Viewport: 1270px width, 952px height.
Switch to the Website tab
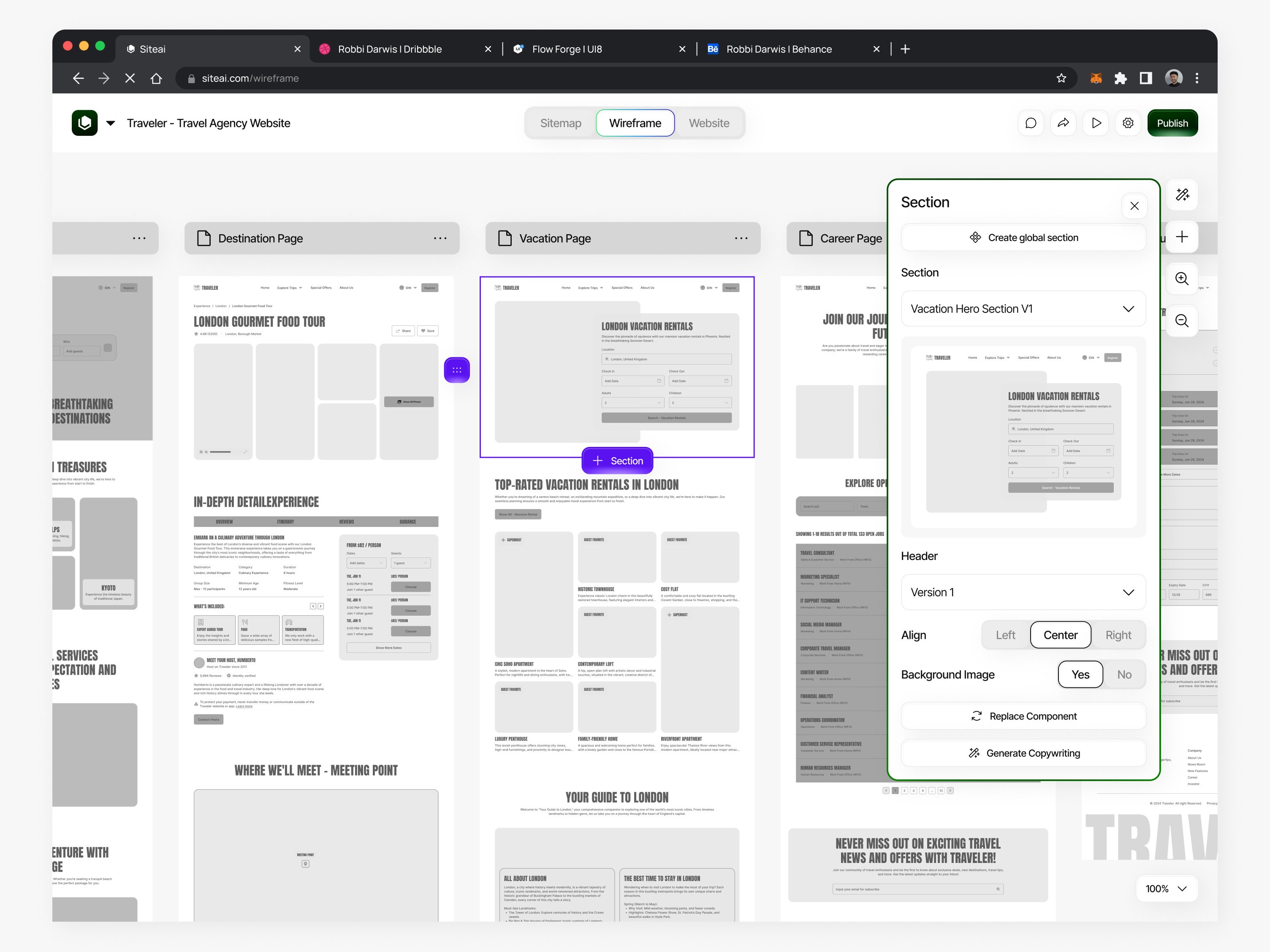tap(709, 123)
